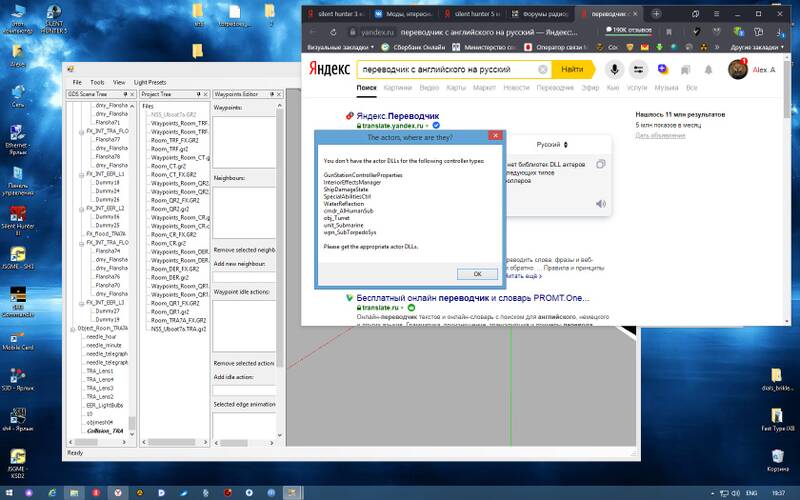Open the JSGME - SH3 desktop shortcut
The height and width of the screenshot is (500, 800).
(x=18, y=258)
